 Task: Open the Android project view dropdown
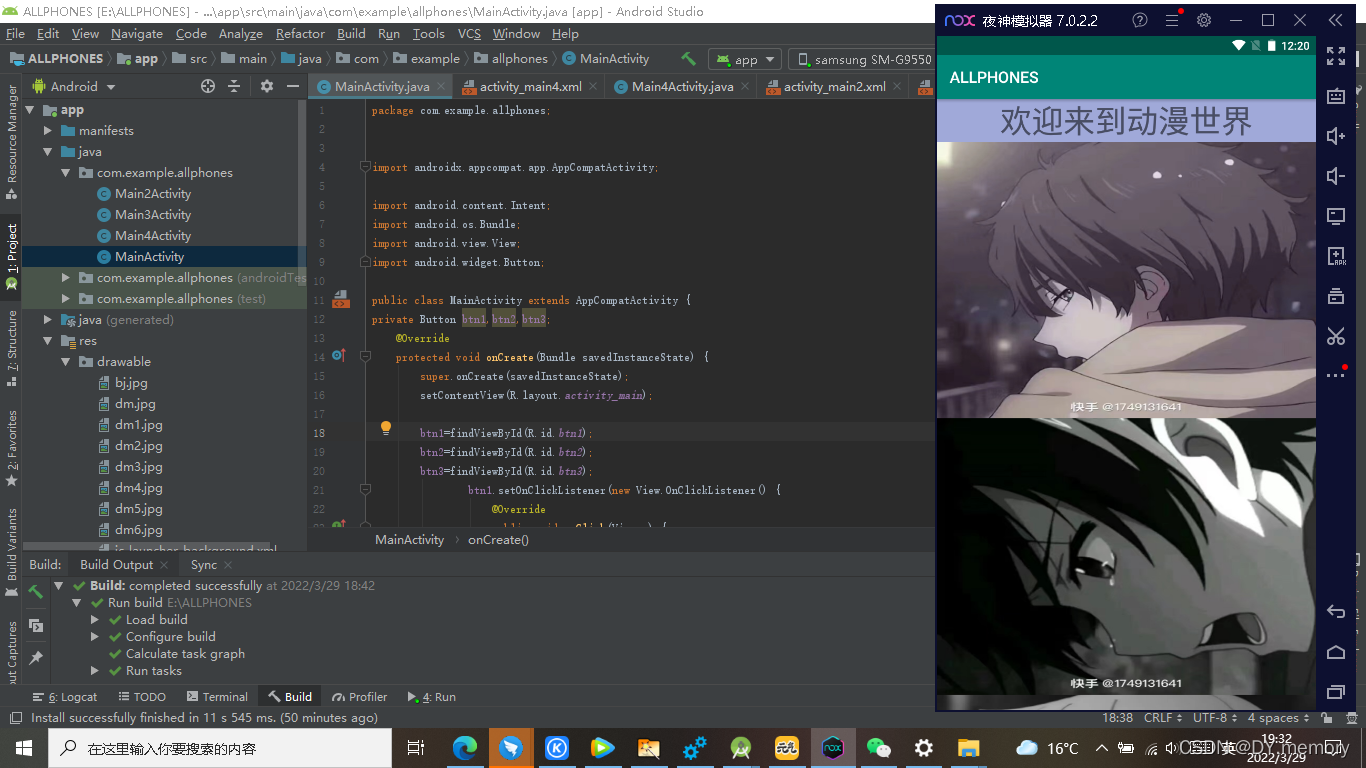click(x=73, y=86)
